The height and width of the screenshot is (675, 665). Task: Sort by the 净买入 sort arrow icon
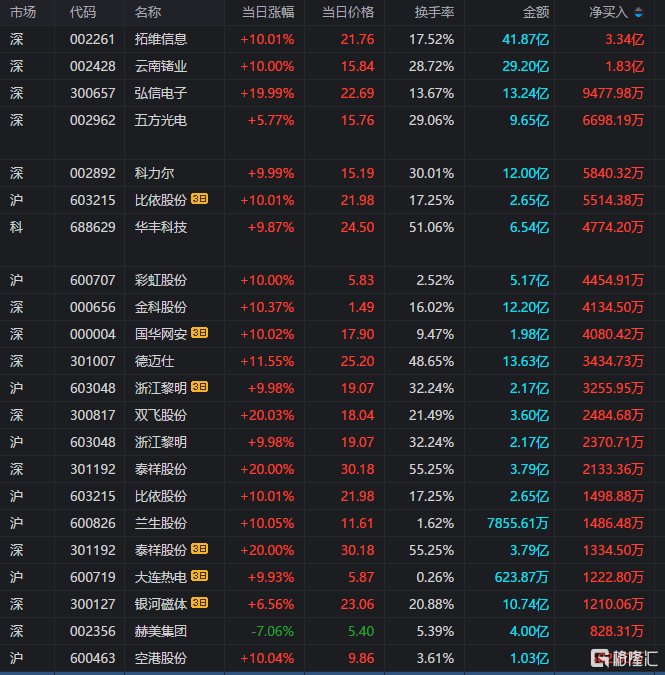click(x=638, y=13)
